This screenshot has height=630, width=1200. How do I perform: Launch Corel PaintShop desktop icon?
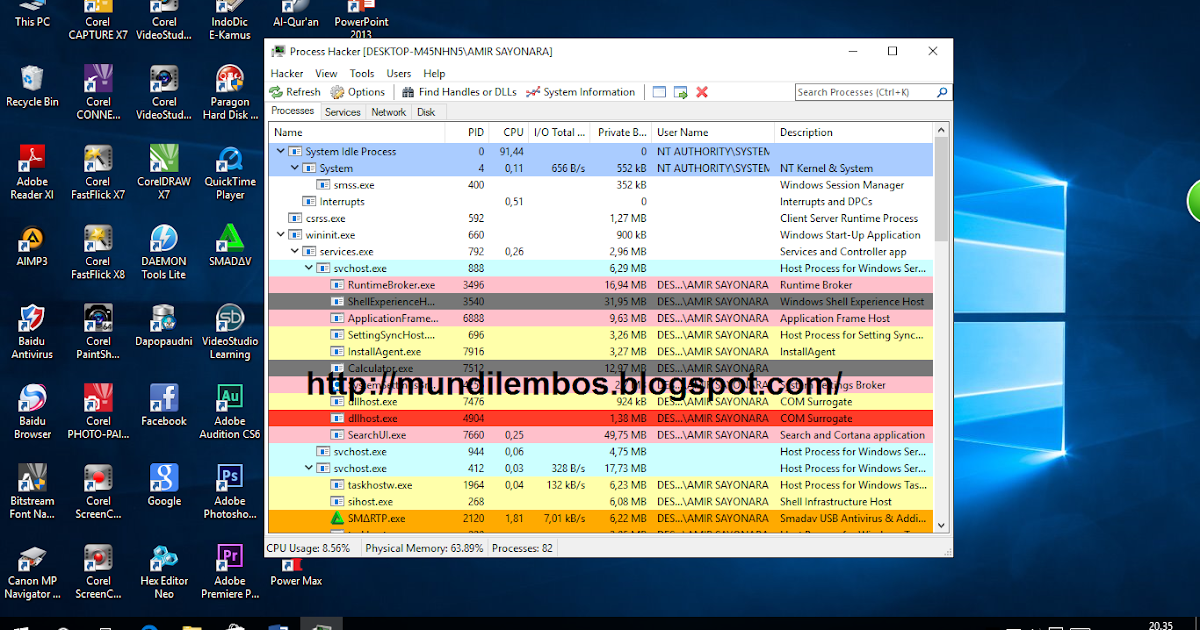tap(98, 332)
